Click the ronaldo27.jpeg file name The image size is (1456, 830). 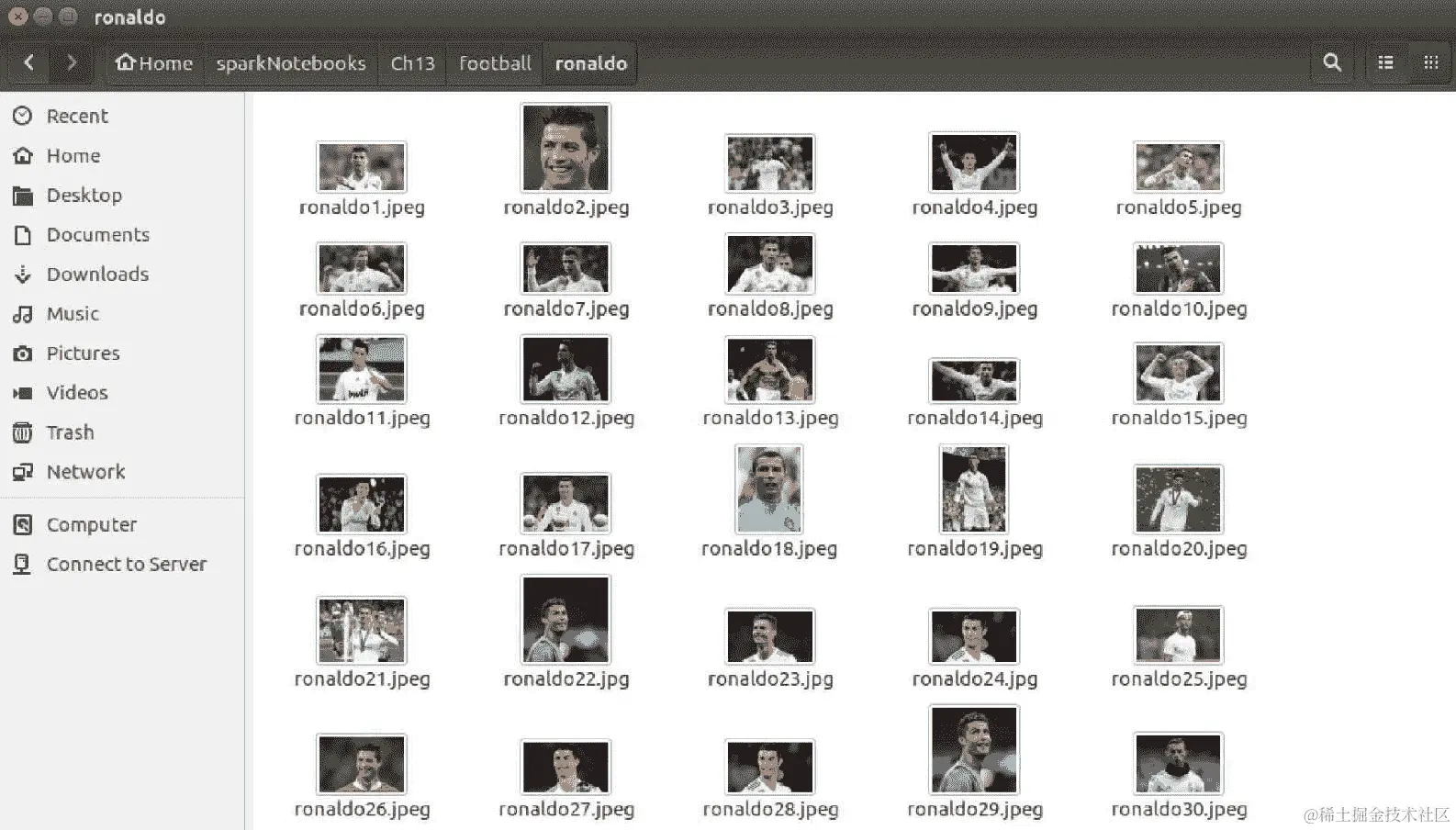[566, 809]
